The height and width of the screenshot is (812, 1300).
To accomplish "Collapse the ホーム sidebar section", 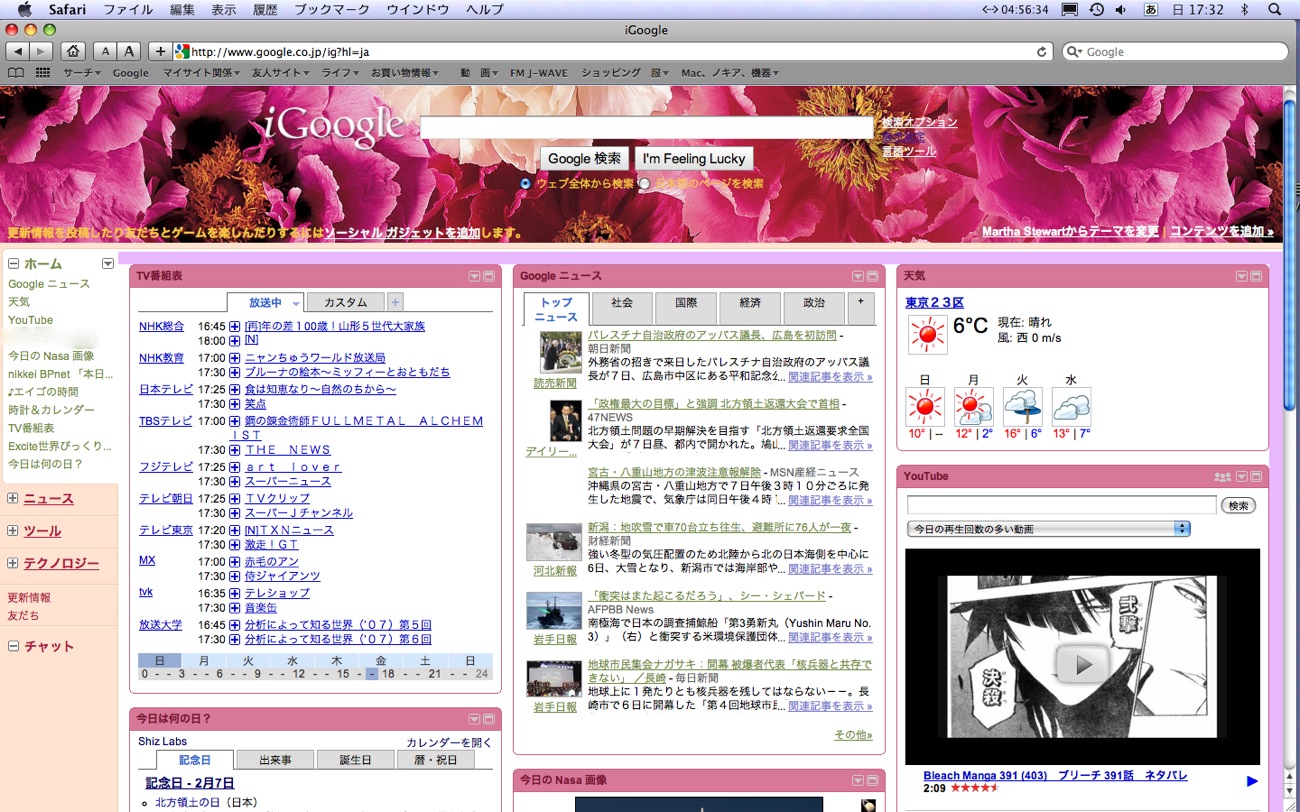I will 14,264.
